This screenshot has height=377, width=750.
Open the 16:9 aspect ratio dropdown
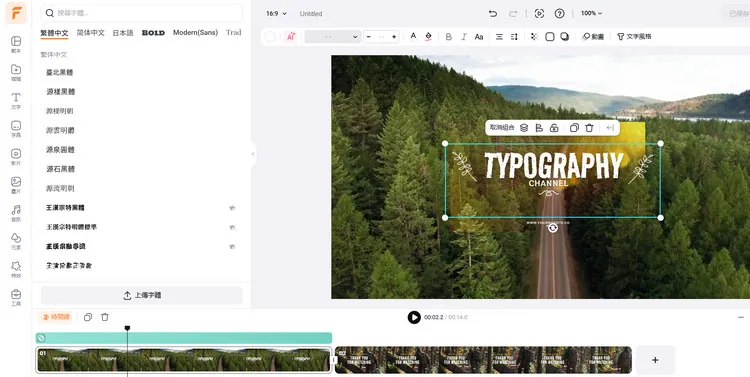[x=276, y=13]
